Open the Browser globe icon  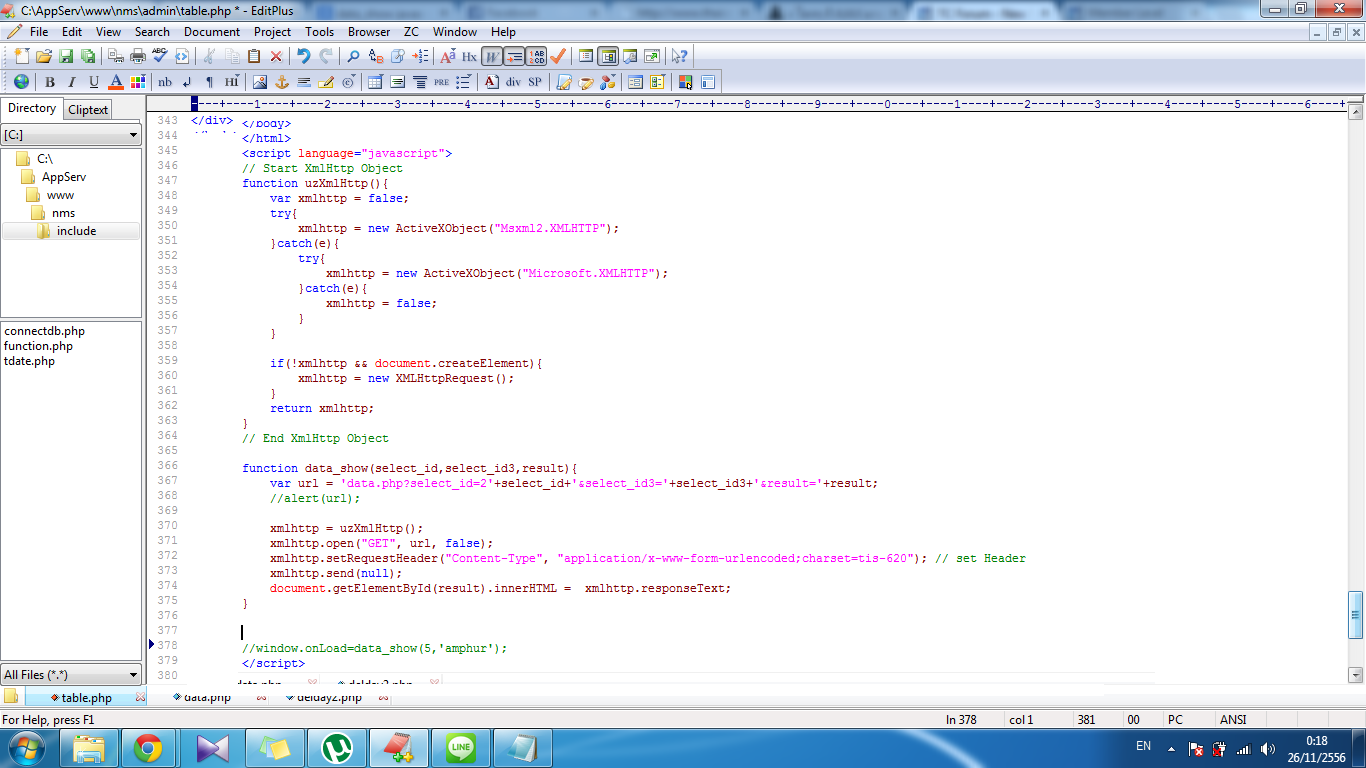(x=21, y=82)
